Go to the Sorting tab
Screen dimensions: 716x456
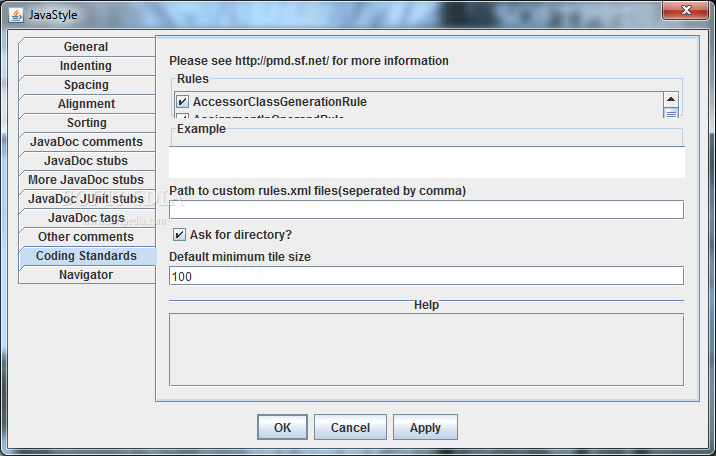coord(87,123)
